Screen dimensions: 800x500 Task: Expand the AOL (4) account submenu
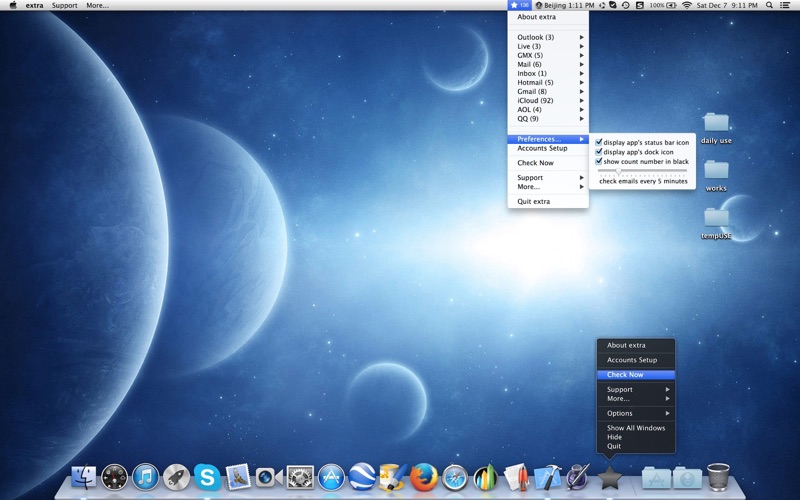[548, 110]
